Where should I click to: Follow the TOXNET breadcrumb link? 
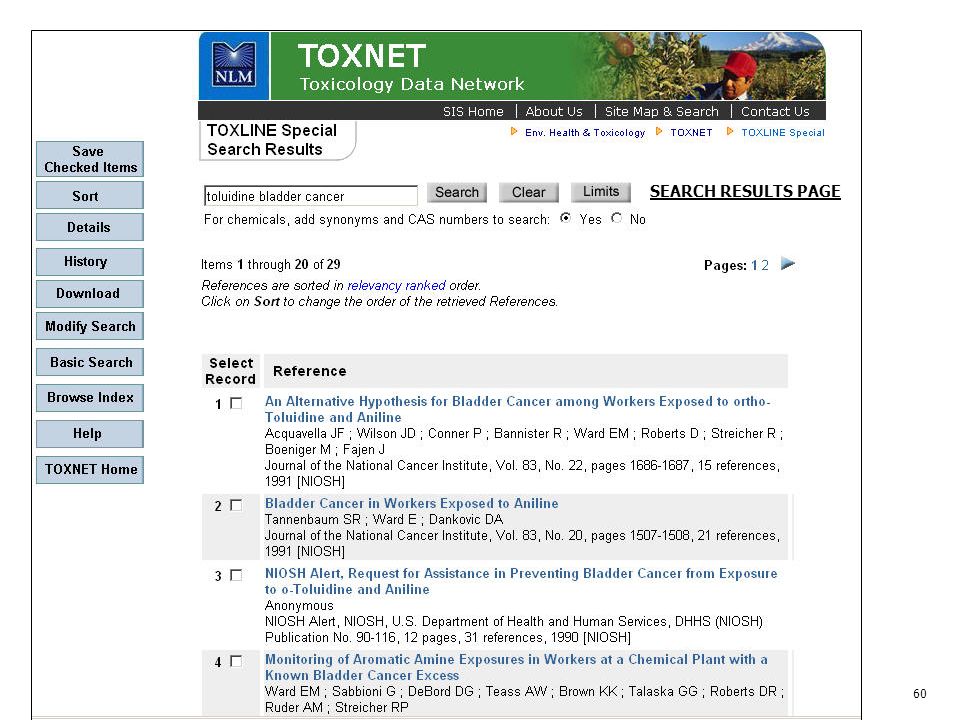(691, 132)
